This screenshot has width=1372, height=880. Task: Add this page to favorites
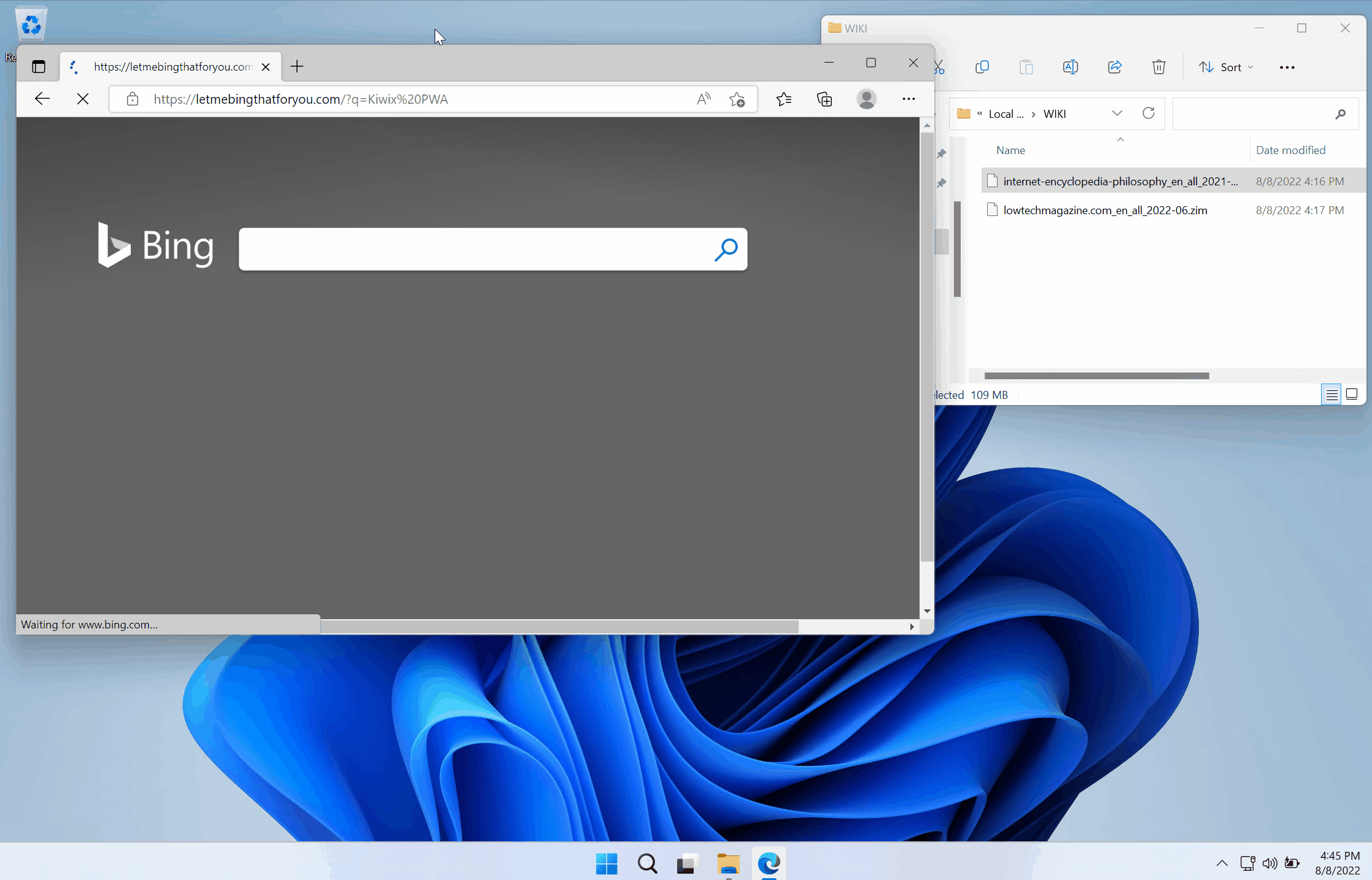[737, 99]
